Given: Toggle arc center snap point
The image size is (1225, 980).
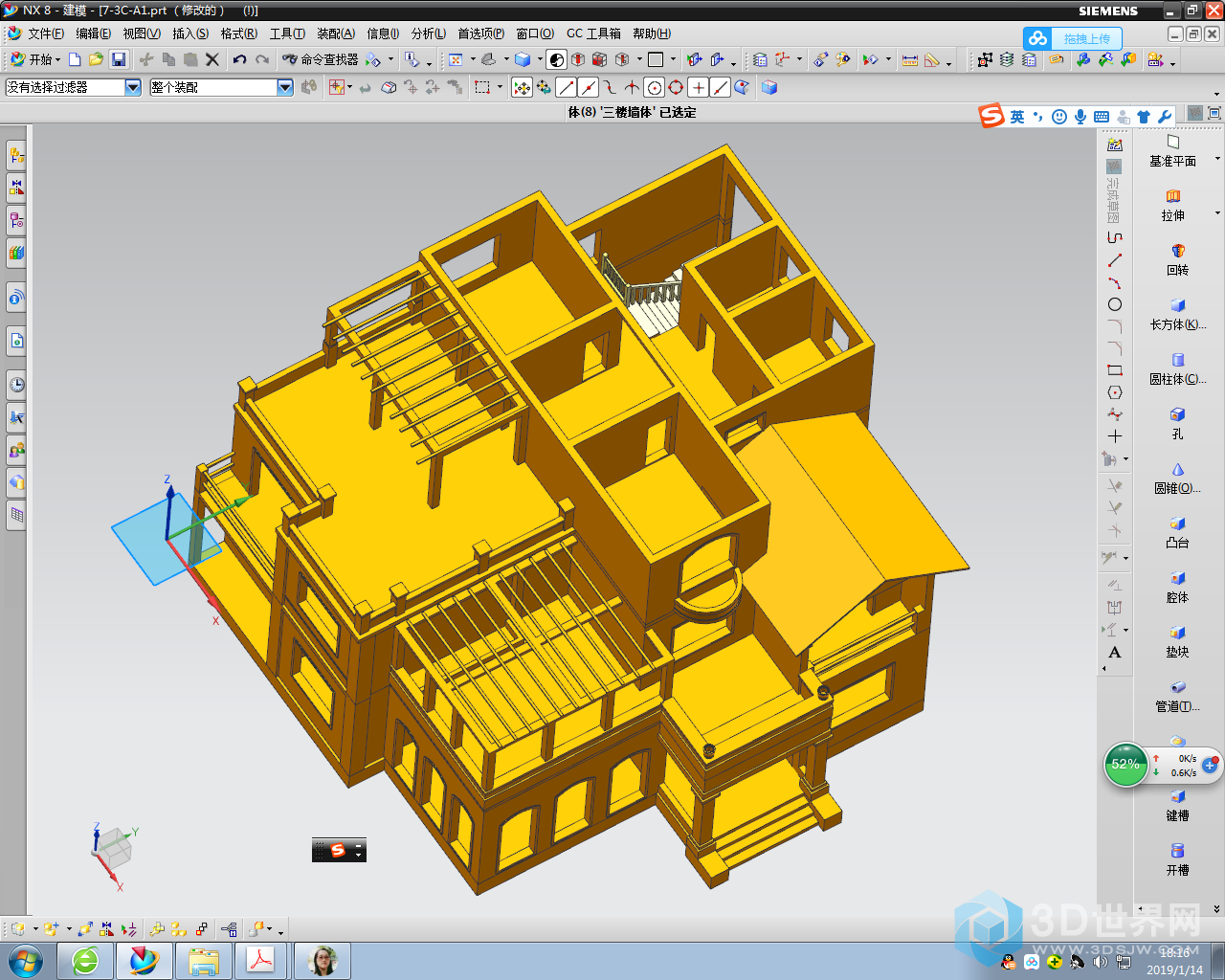Looking at the screenshot, I should click(655, 87).
